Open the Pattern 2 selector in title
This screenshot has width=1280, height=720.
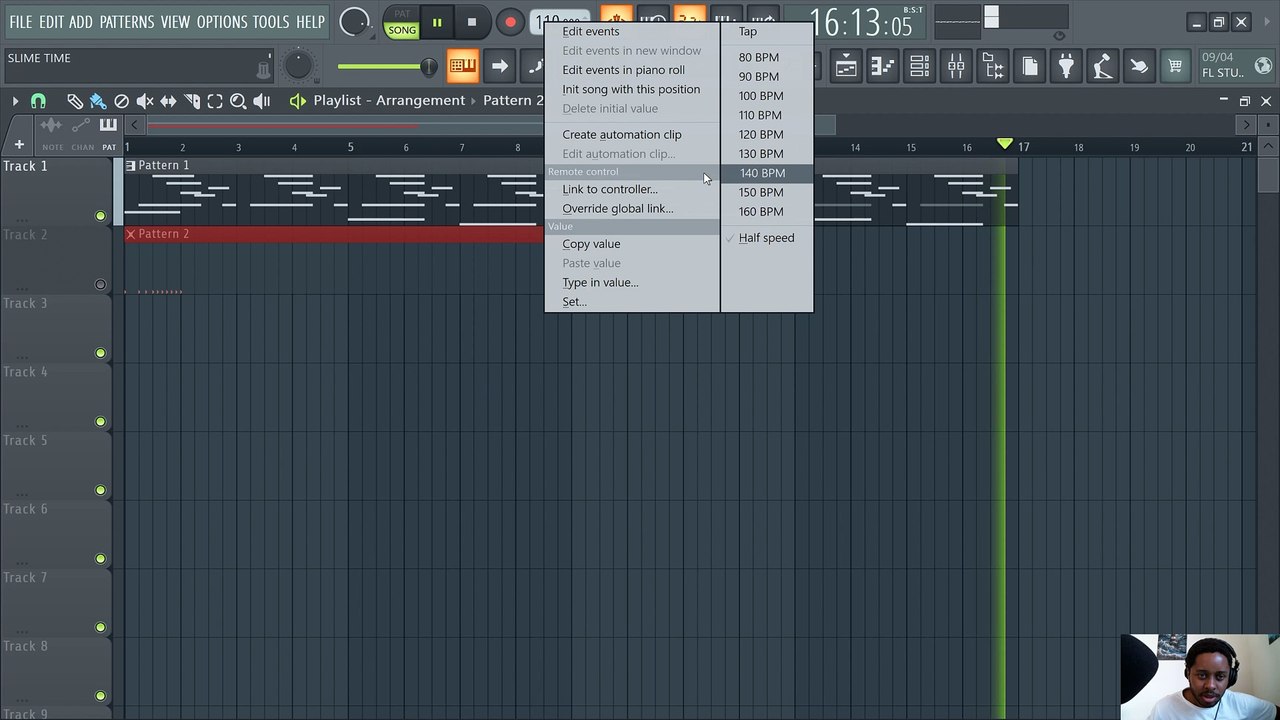(512, 100)
